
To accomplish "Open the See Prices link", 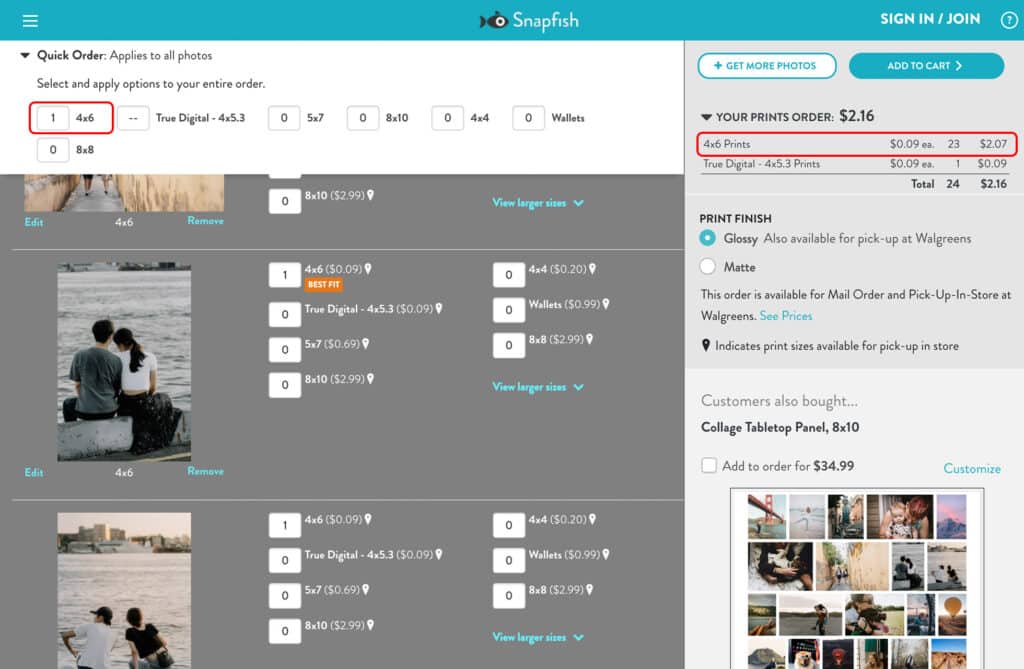I will pyautogui.click(x=785, y=316).
